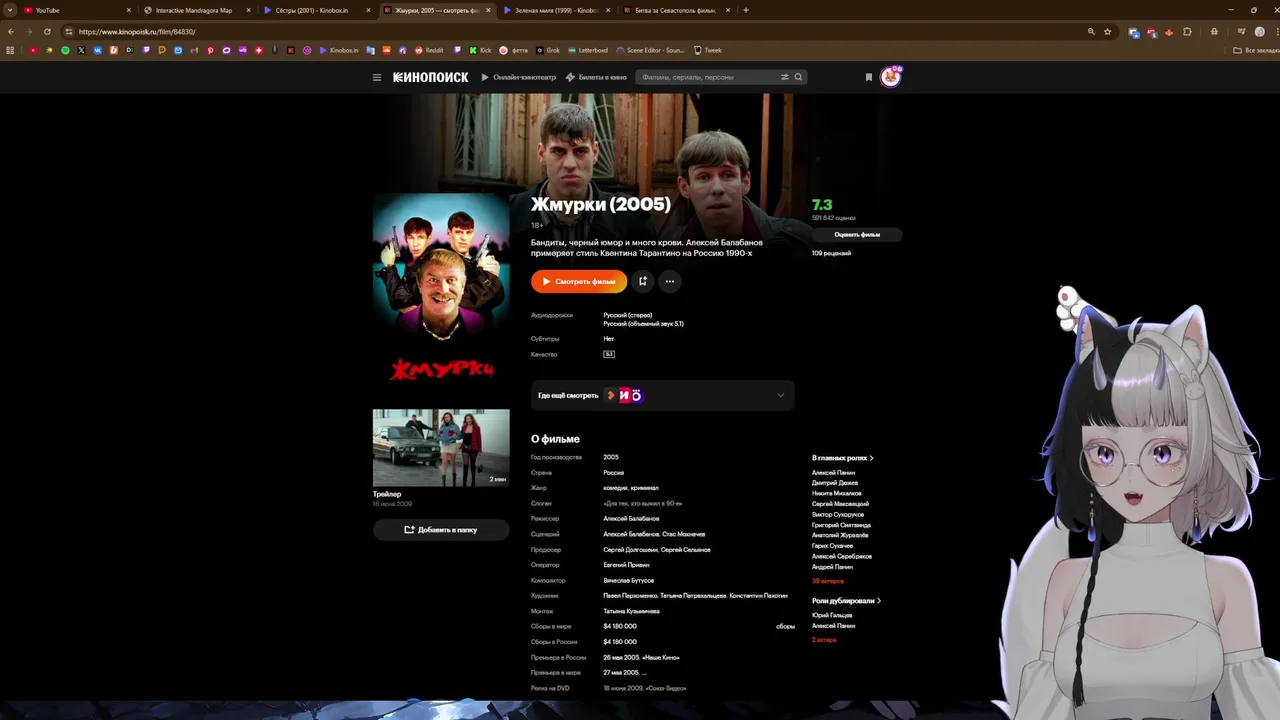
Task: Open the user profile avatar
Action: tap(890, 77)
